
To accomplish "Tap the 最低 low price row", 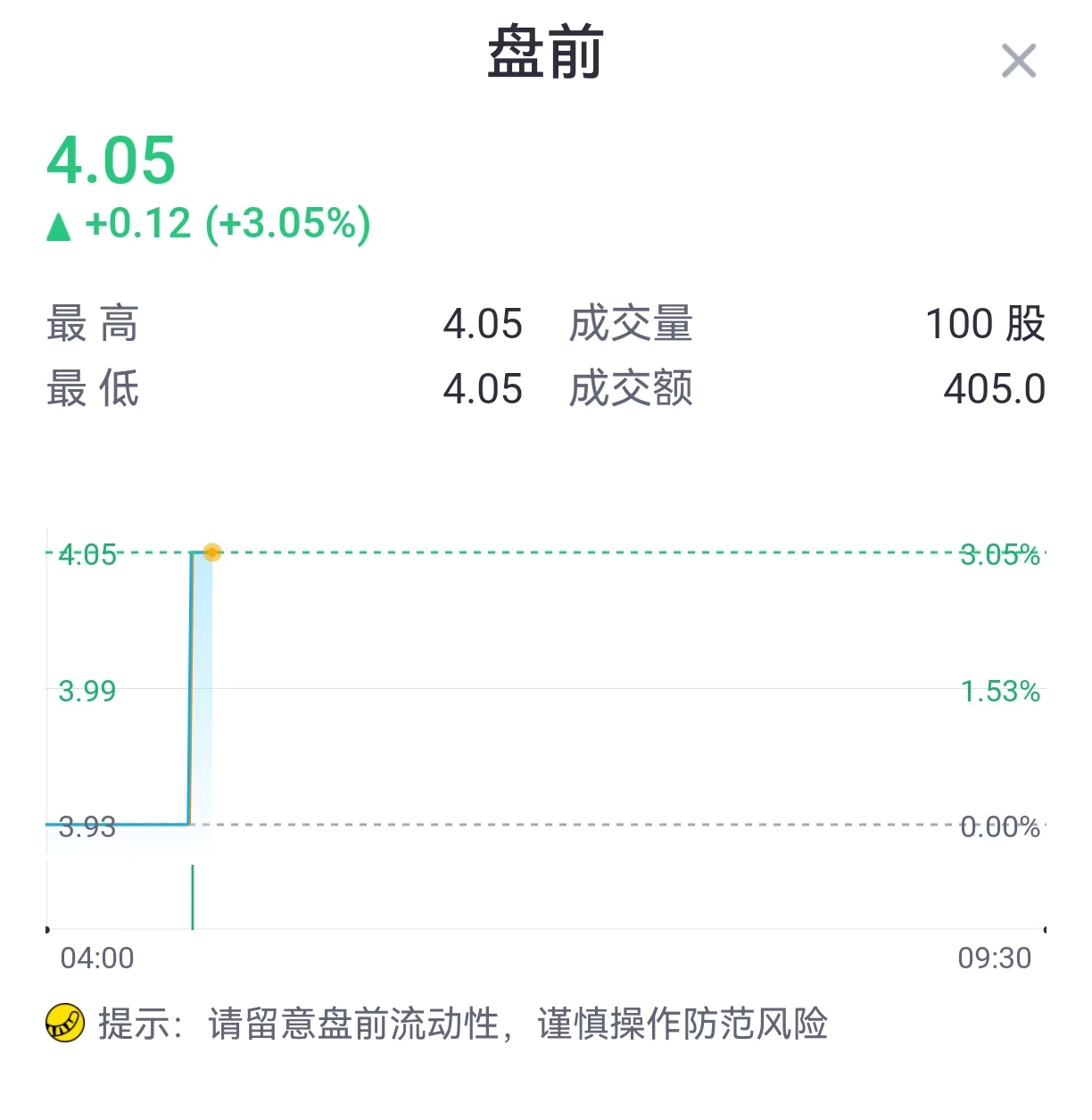I will click(x=285, y=388).
